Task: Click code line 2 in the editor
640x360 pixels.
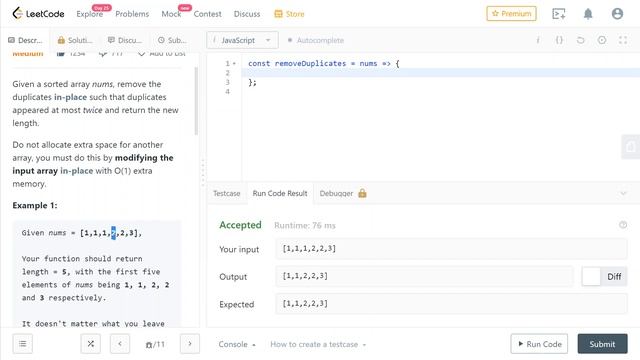Action: click(441, 73)
